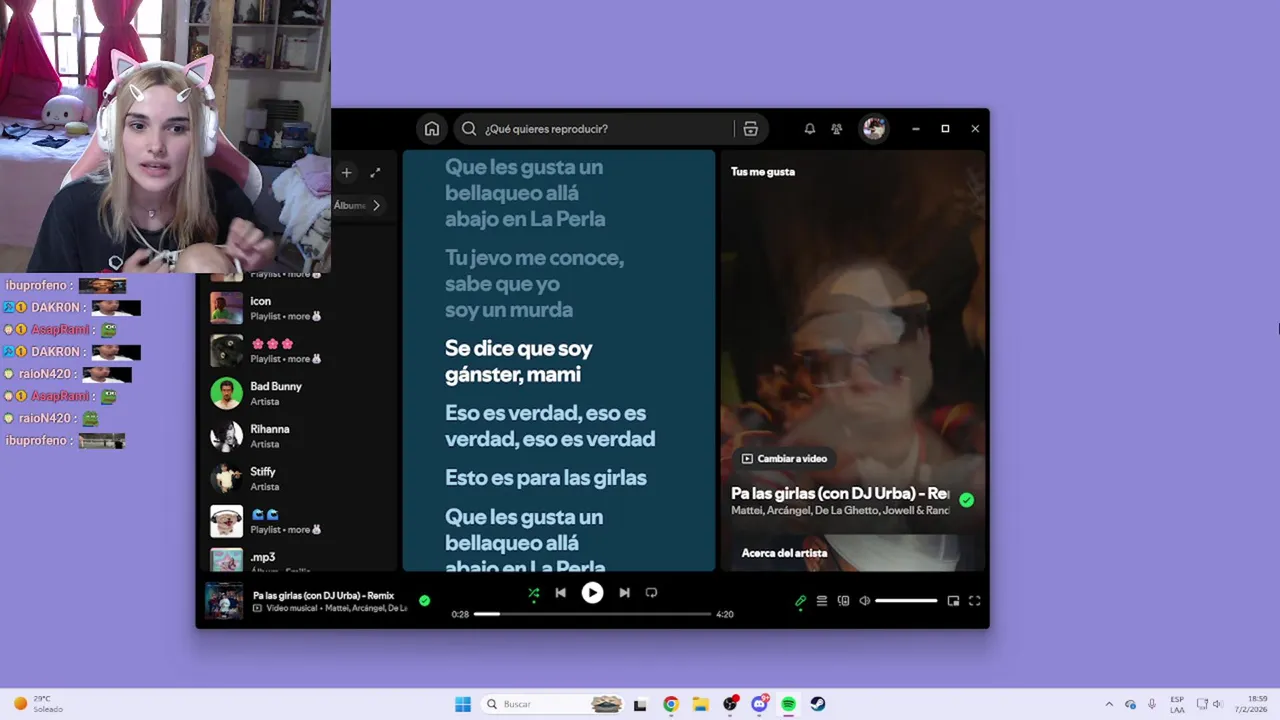Open the Browse icon in search bar

(750, 129)
